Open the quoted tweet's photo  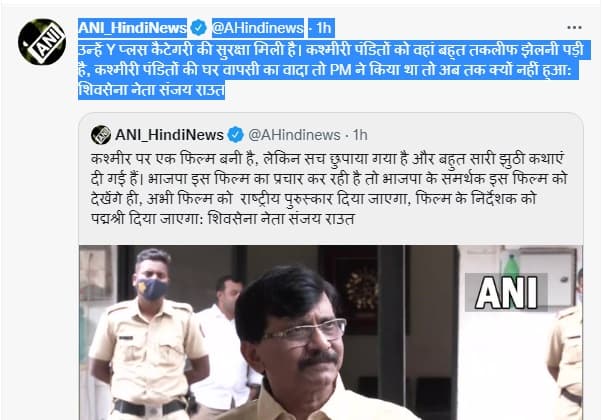click(x=331, y=332)
